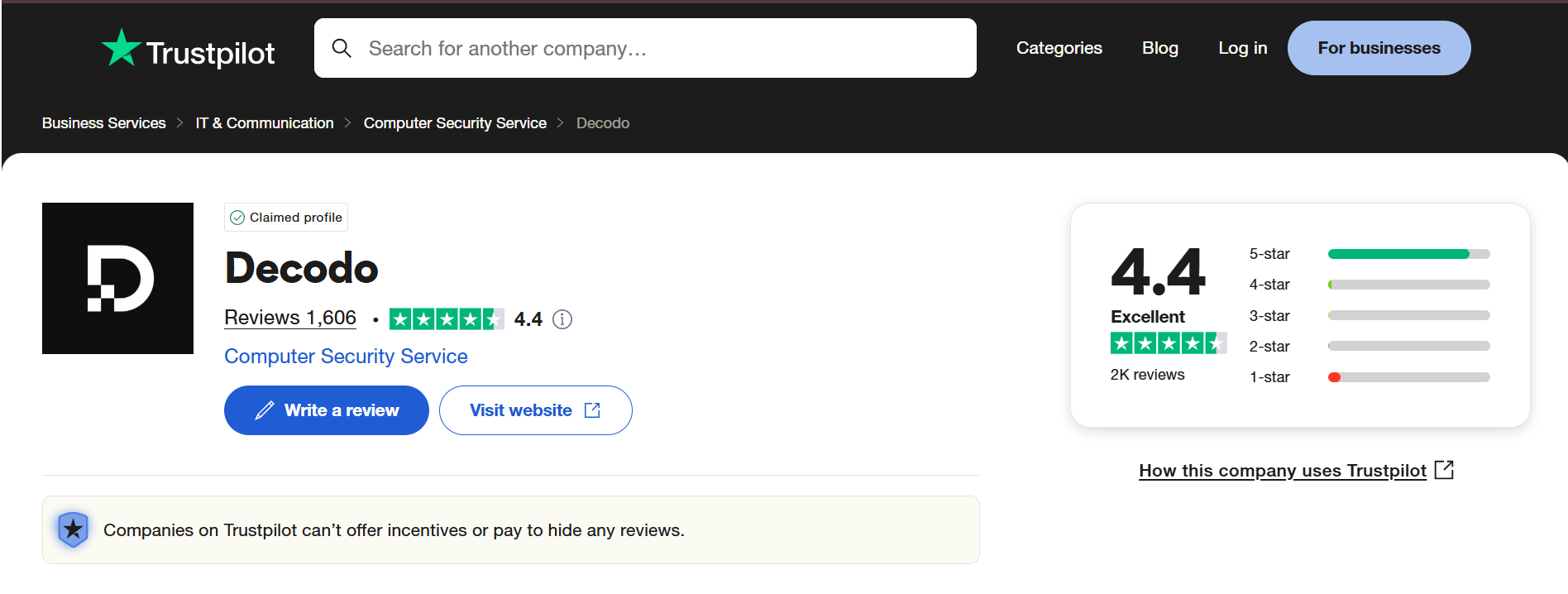
Task: Click the TrustScore info icon
Action: tap(562, 319)
